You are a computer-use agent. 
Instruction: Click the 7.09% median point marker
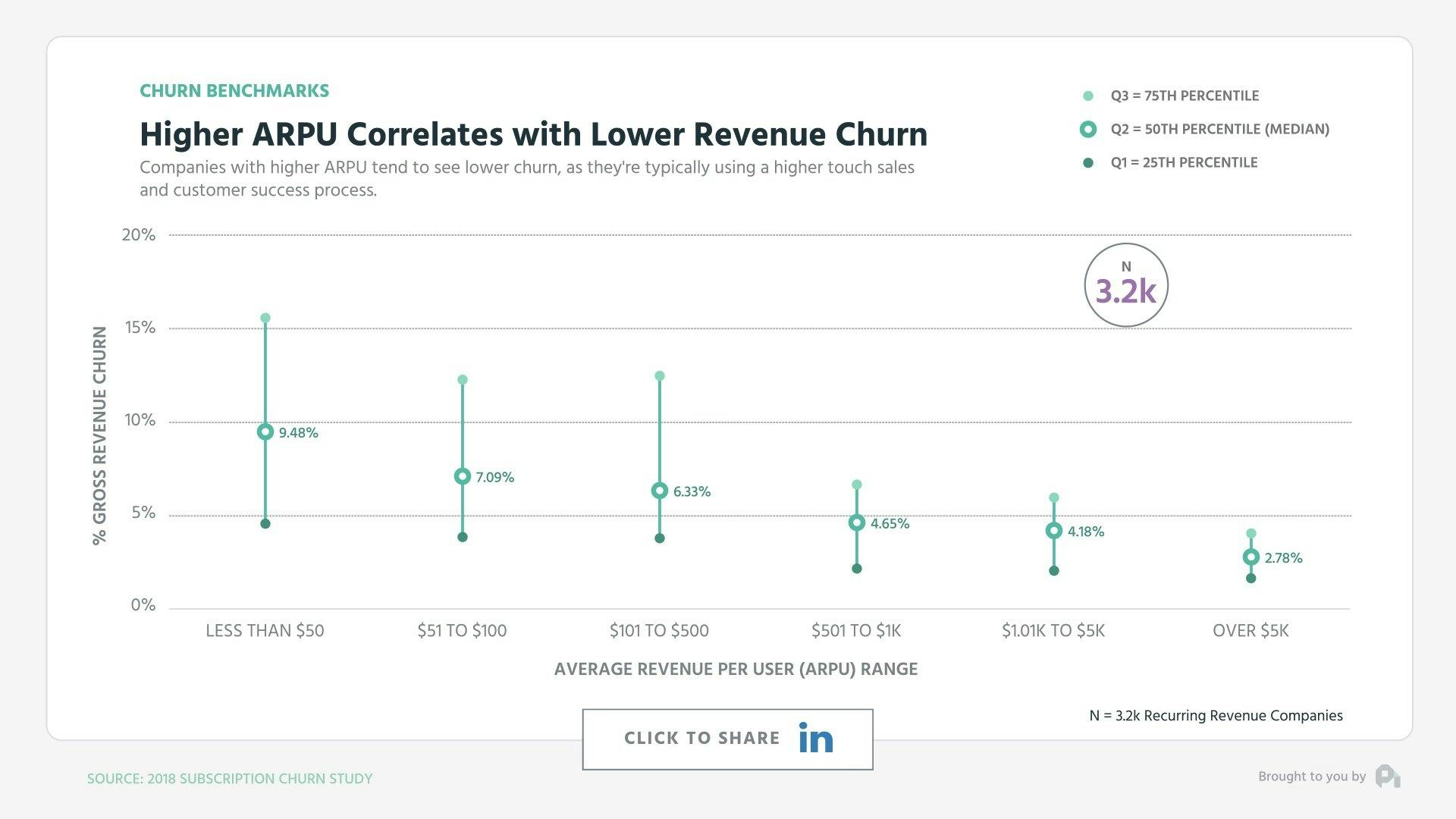[x=461, y=476]
